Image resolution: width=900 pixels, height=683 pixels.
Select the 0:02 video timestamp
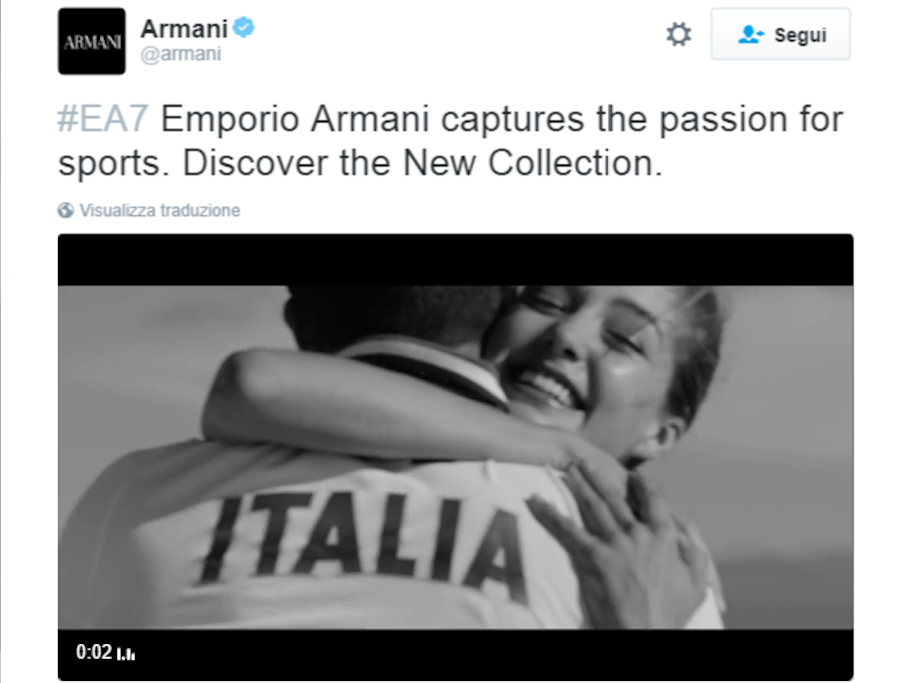(94, 652)
